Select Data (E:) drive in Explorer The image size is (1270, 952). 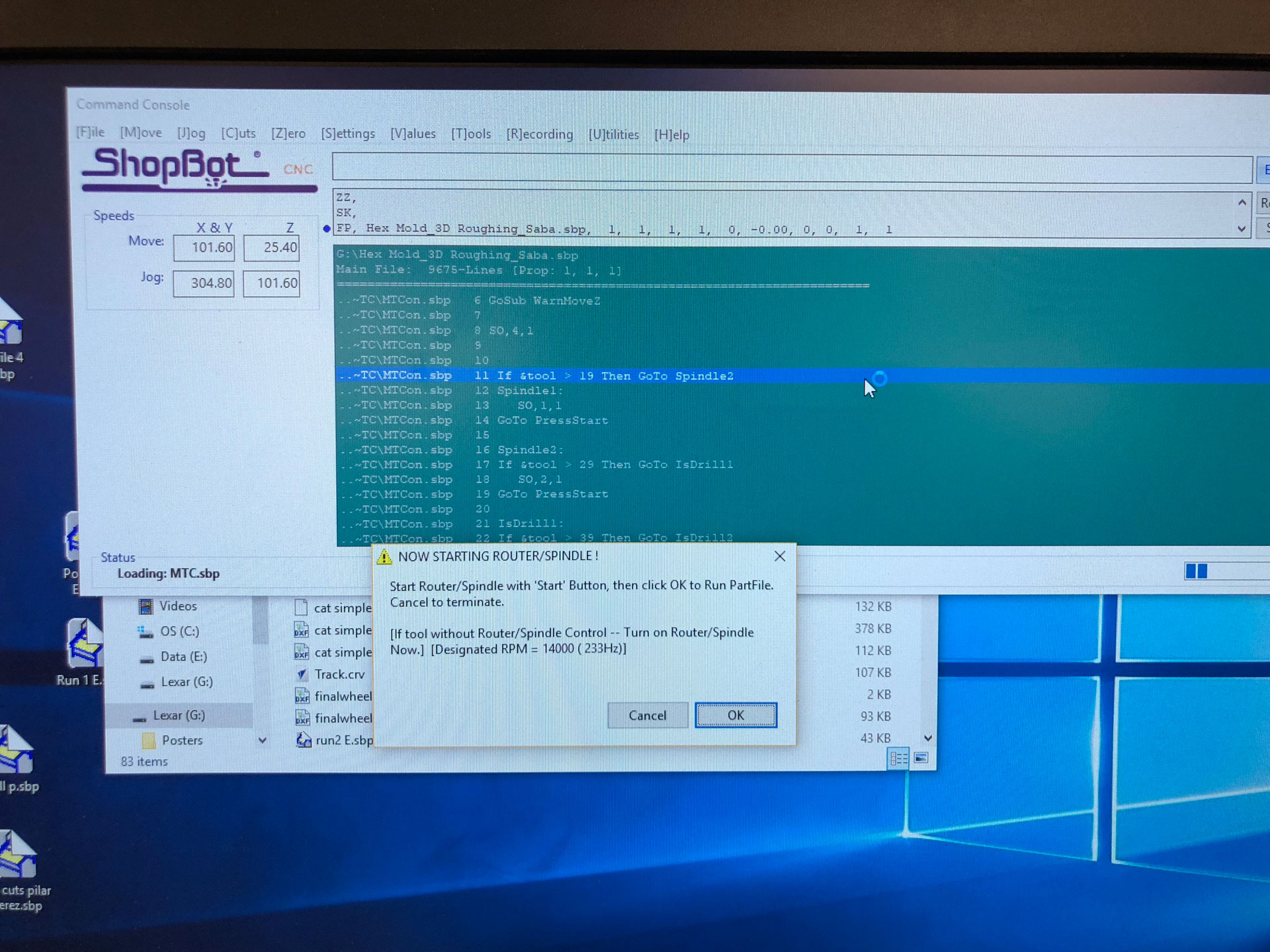(x=183, y=656)
